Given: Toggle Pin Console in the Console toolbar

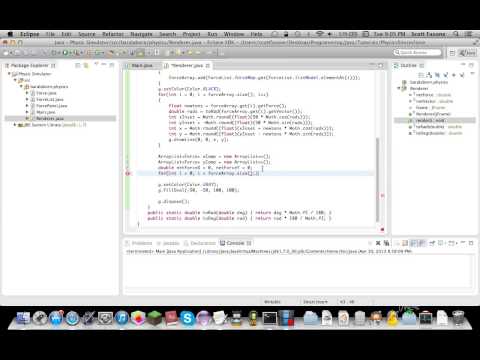Looking at the screenshot, I should coord(432,243).
